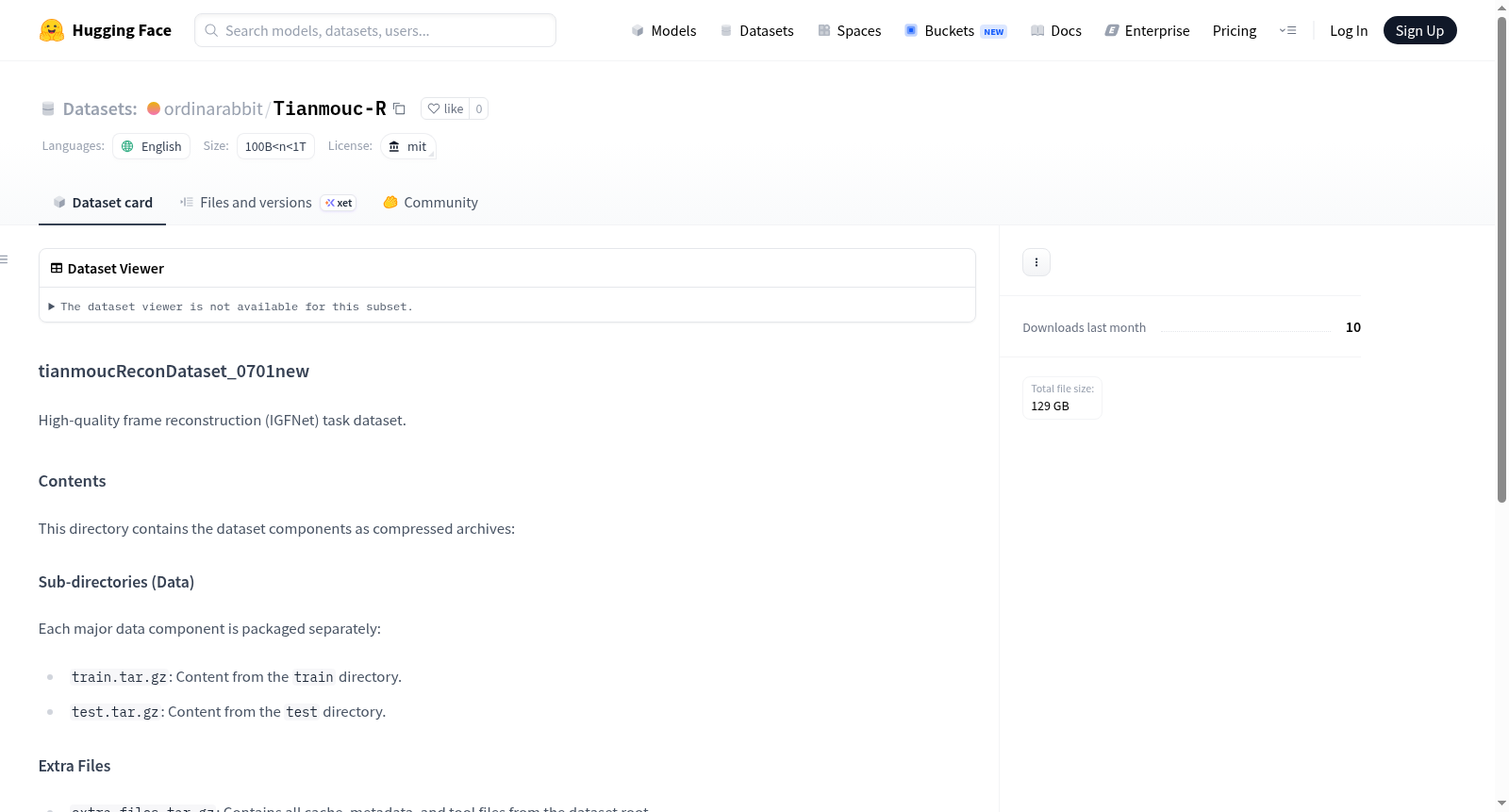Image resolution: width=1509 pixels, height=812 pixels.
Task: Click the license bank icon on mit tag
Action: coord(394,146)
